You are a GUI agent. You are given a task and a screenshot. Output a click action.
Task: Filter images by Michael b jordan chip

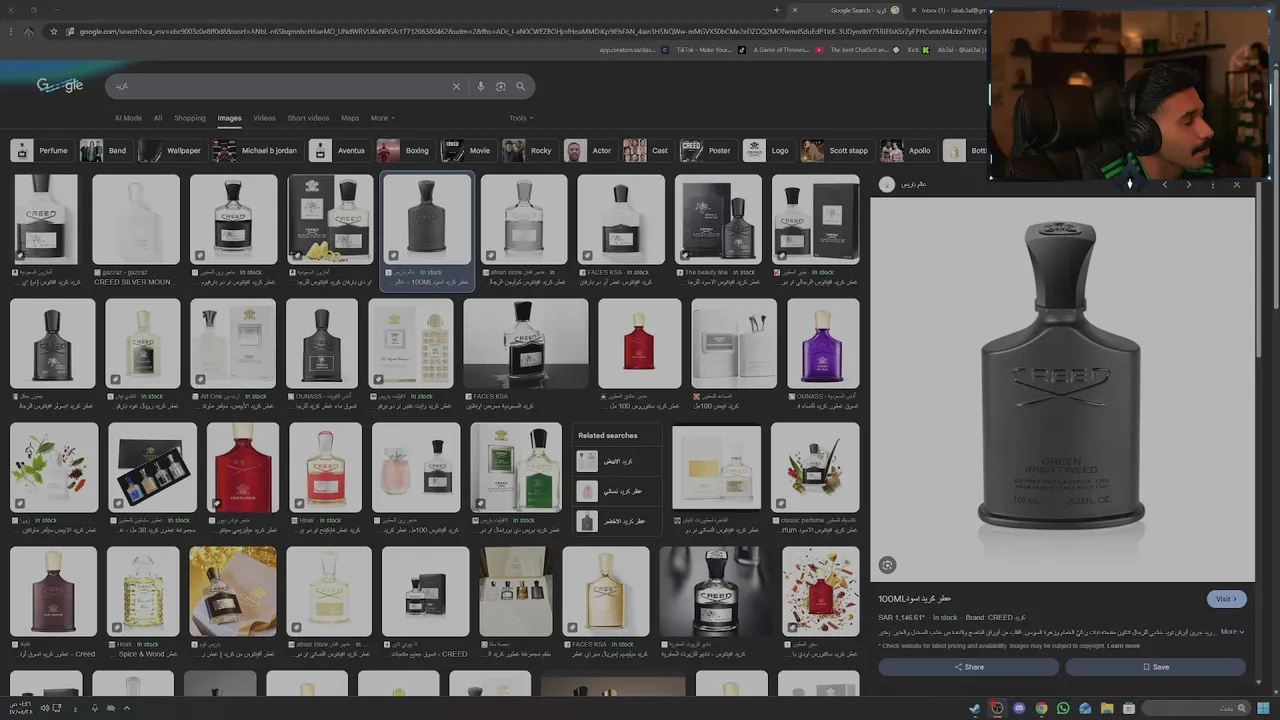point(256,151)
